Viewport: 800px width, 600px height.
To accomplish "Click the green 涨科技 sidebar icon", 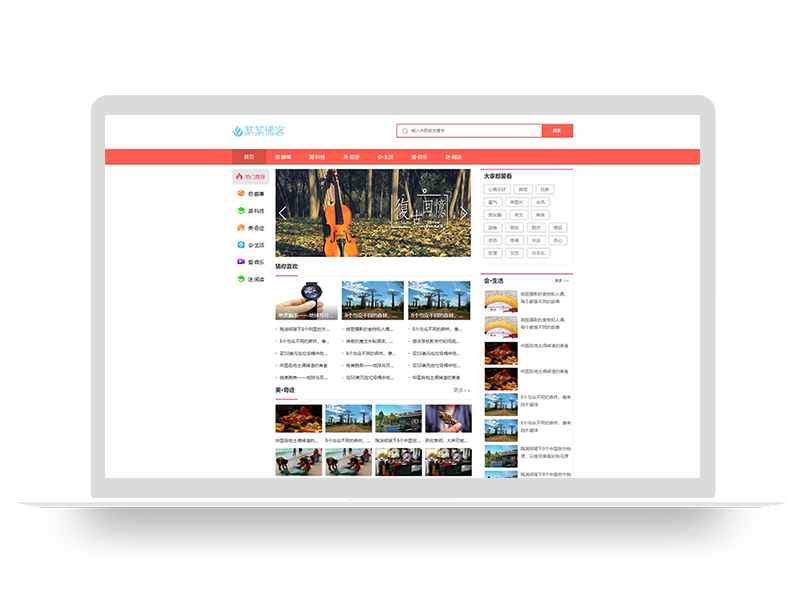I will (240, 209).
